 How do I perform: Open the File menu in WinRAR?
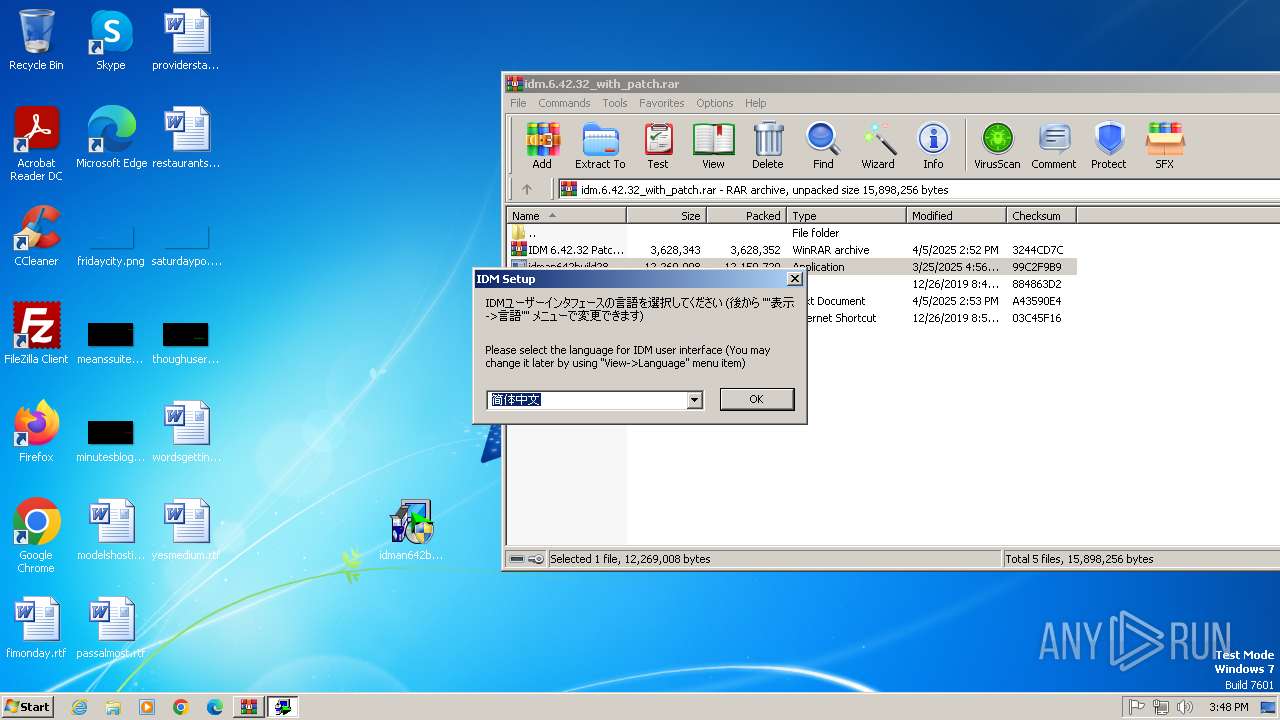click(518, 103)
